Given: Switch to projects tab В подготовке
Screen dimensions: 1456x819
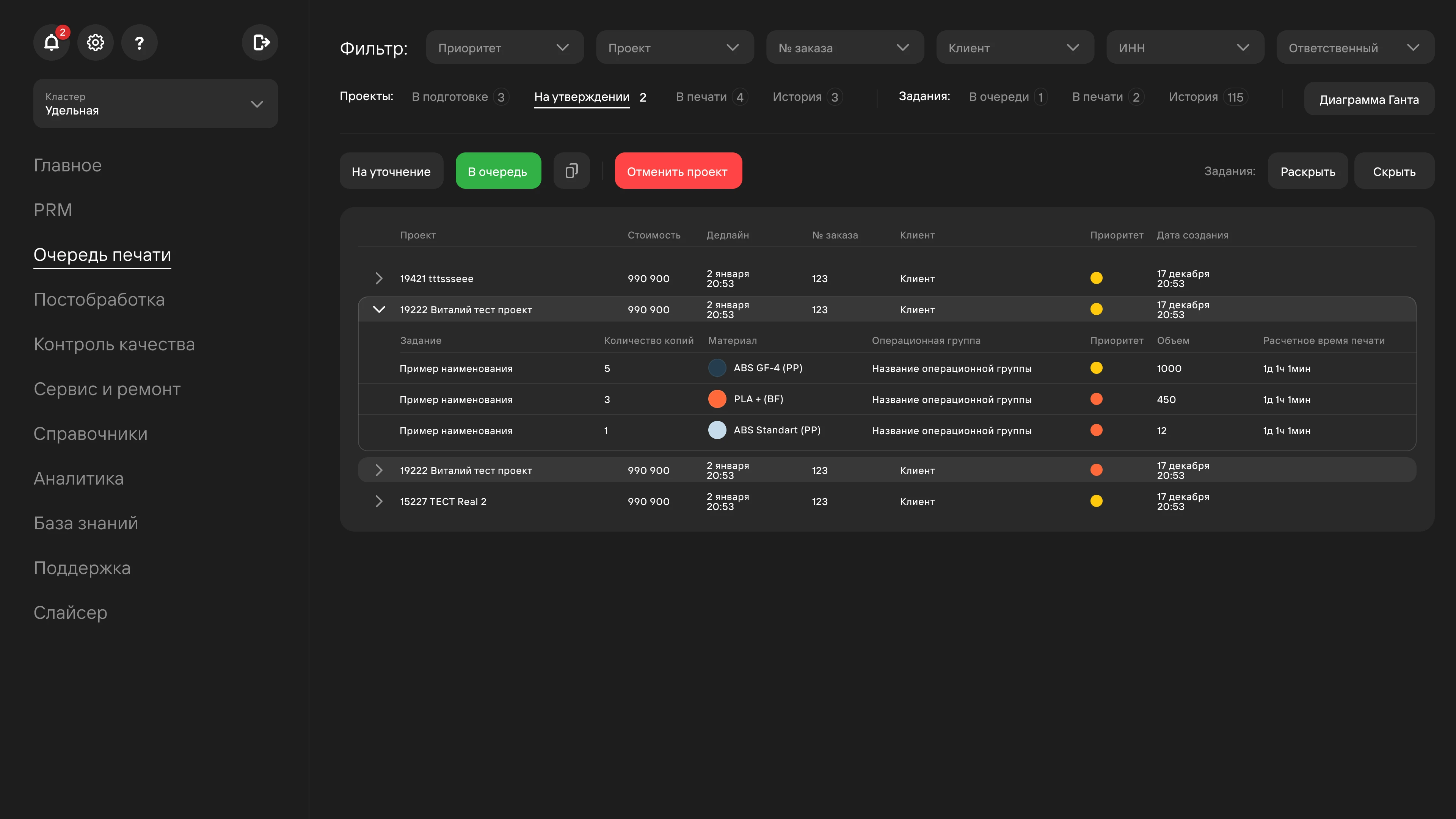Looking at the screenshot, I should pyautogui.click(x=460, y=97).
